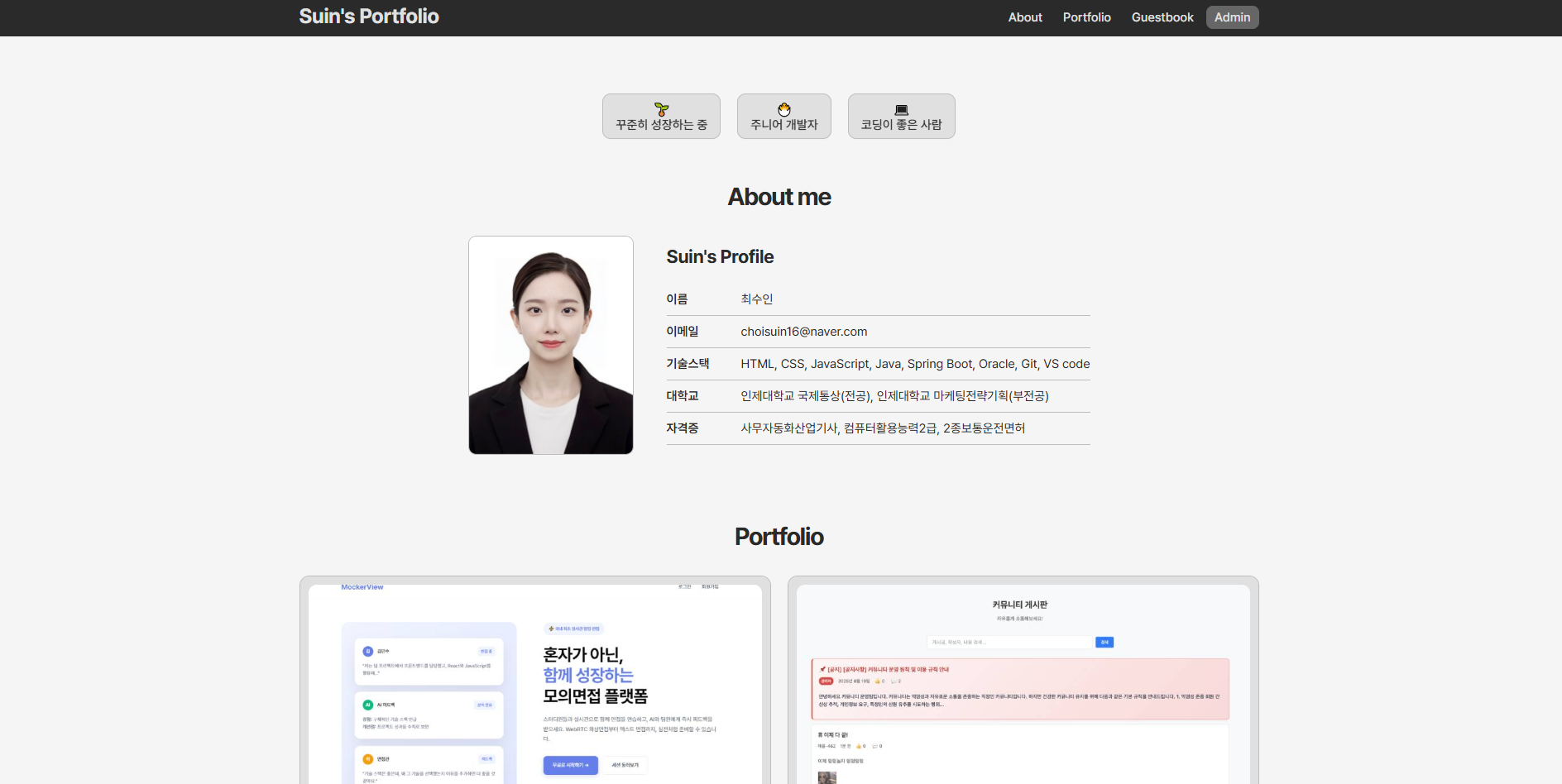The height and width of the screenshot is (784, 1562).
Task: Click Suin's profile photo
Action: point(550,345)
